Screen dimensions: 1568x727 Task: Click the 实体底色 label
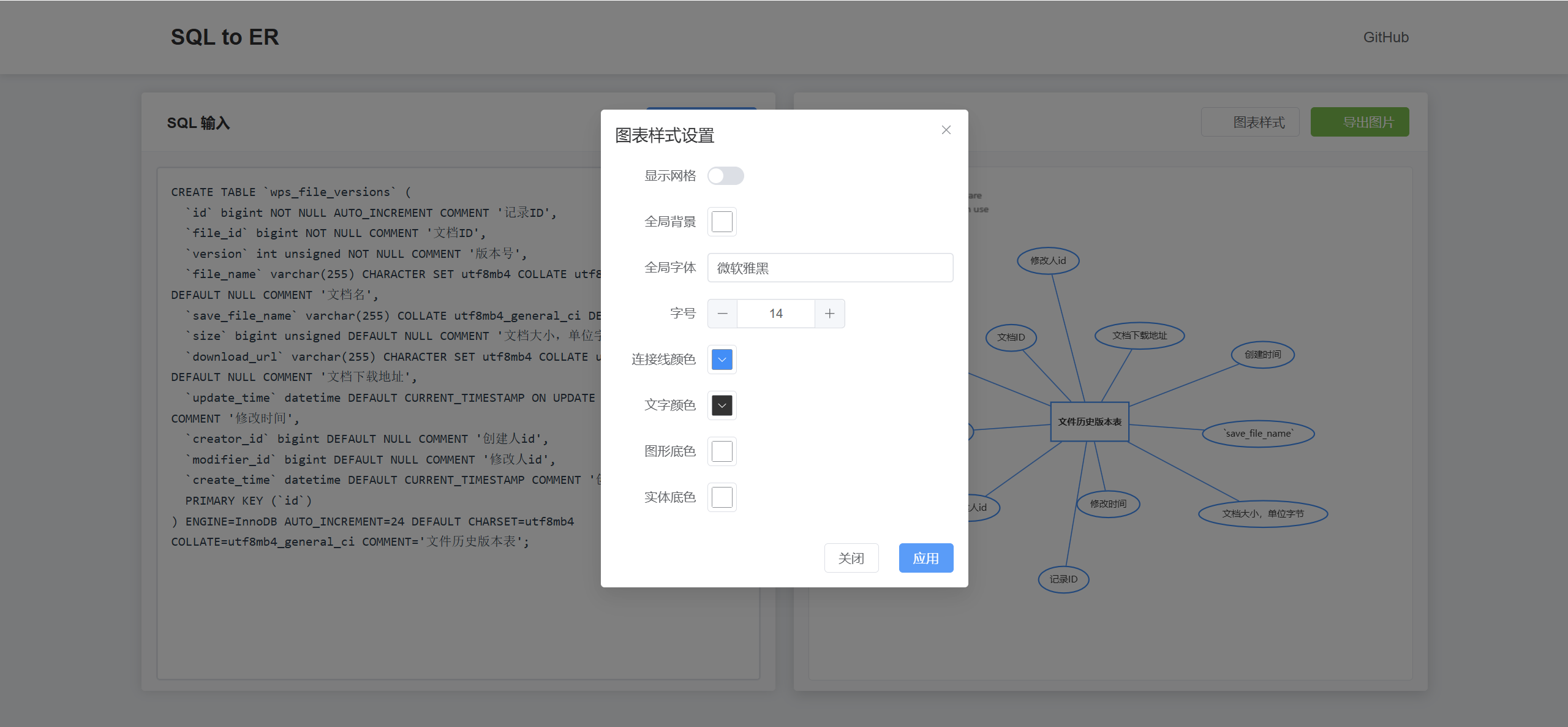point(670,497)
